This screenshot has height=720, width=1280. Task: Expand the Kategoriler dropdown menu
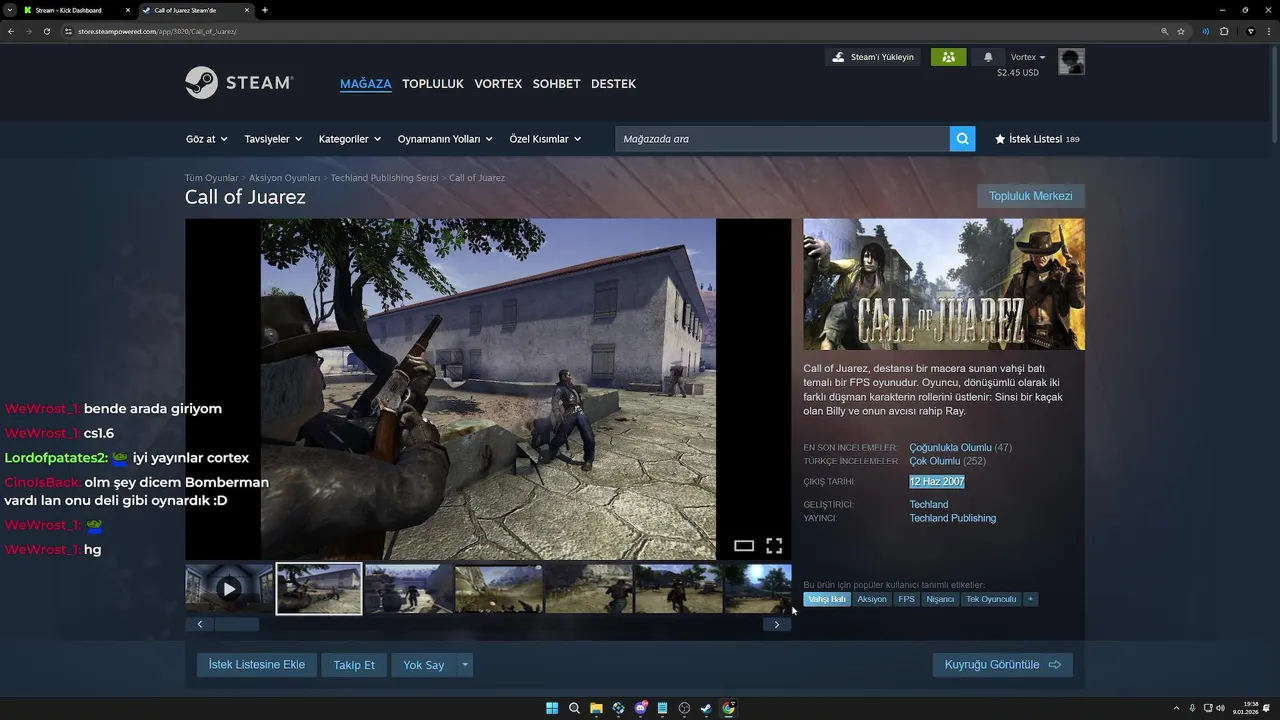(350, 139)
